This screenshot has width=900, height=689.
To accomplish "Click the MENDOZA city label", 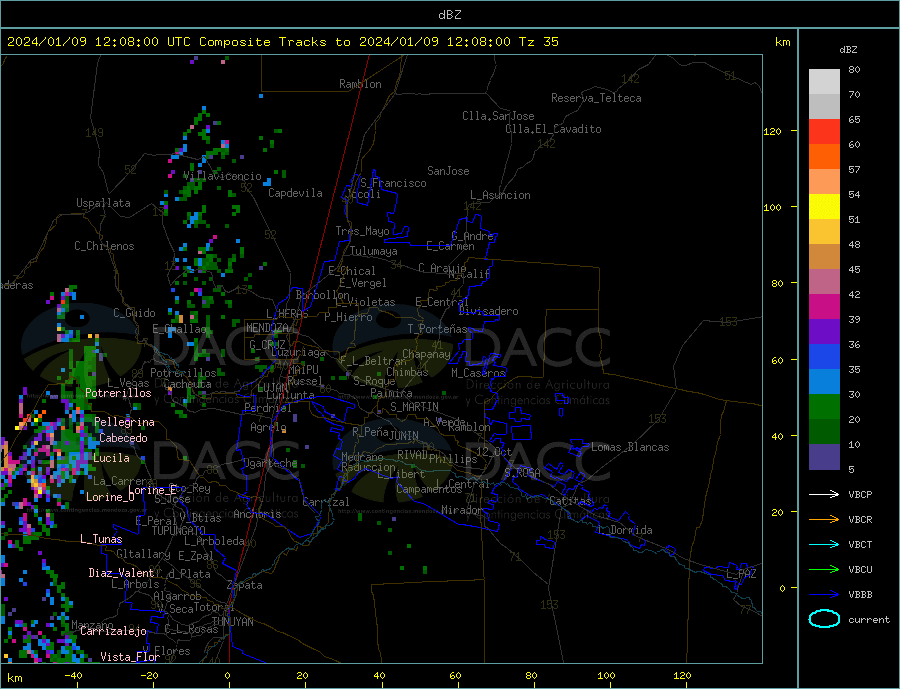I will click(267, 328).
